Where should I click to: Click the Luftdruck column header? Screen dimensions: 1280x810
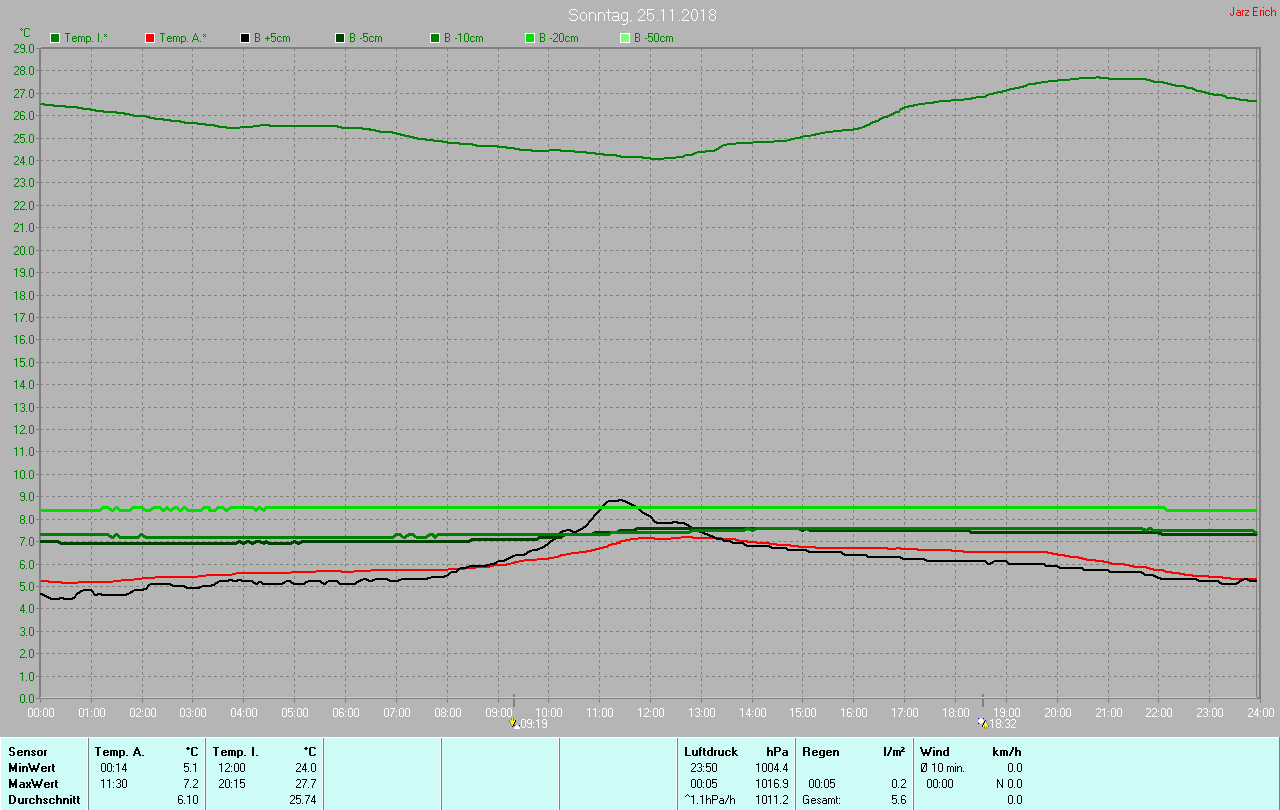point(711,752)
